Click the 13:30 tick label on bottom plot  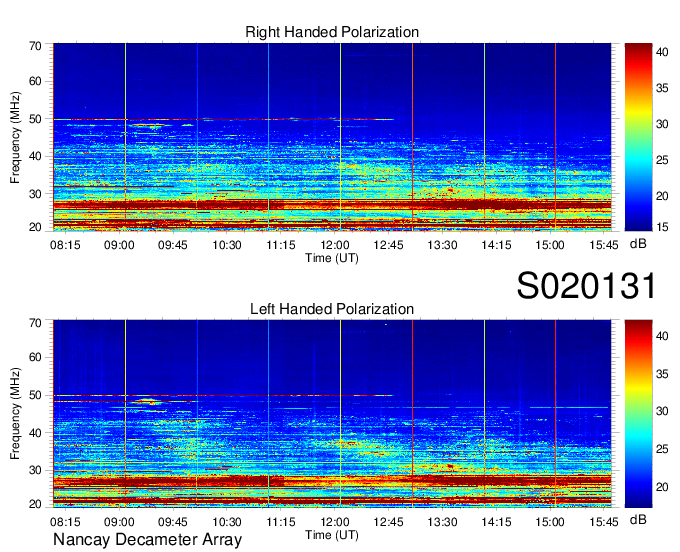point(442,522)
